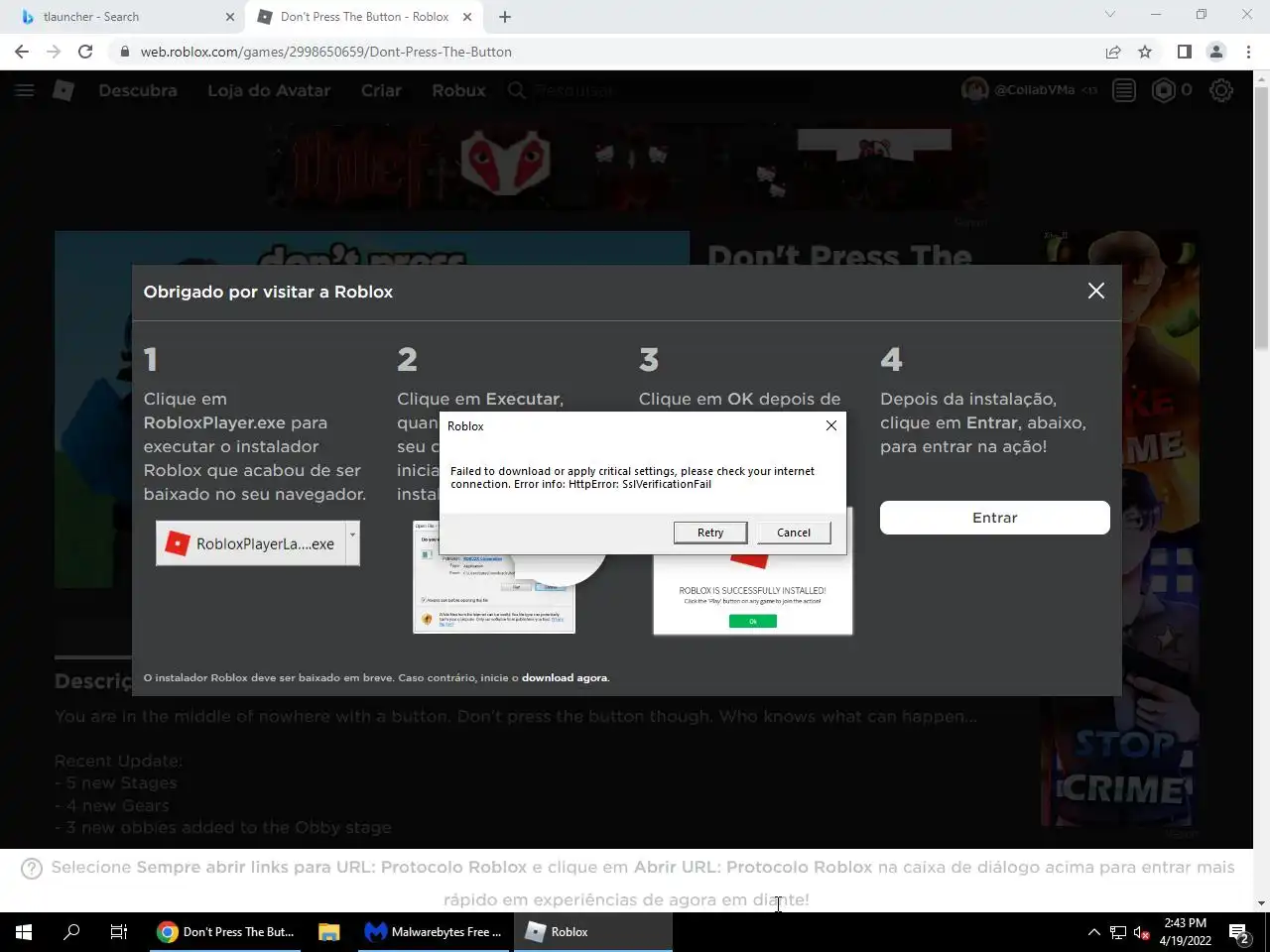Viewport: 1270px width, 952px height.
Task: Go back in Chrome
Action: [22, 52]
